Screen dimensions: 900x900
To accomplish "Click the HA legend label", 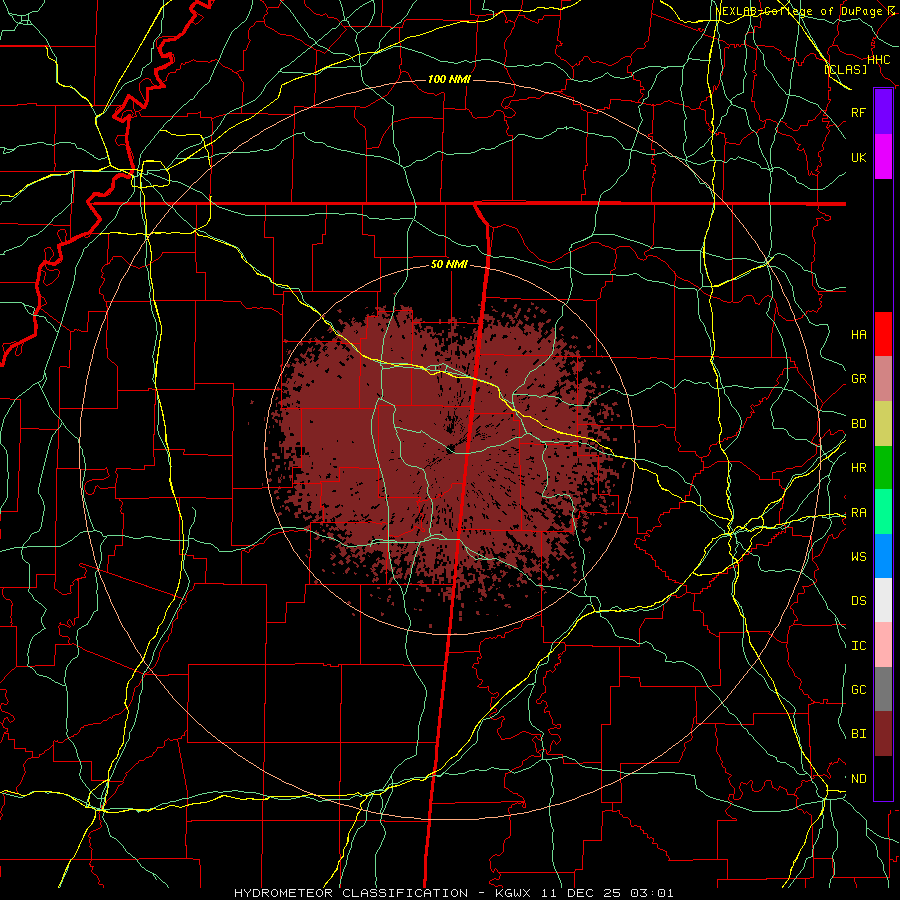I will pos(858,334).
